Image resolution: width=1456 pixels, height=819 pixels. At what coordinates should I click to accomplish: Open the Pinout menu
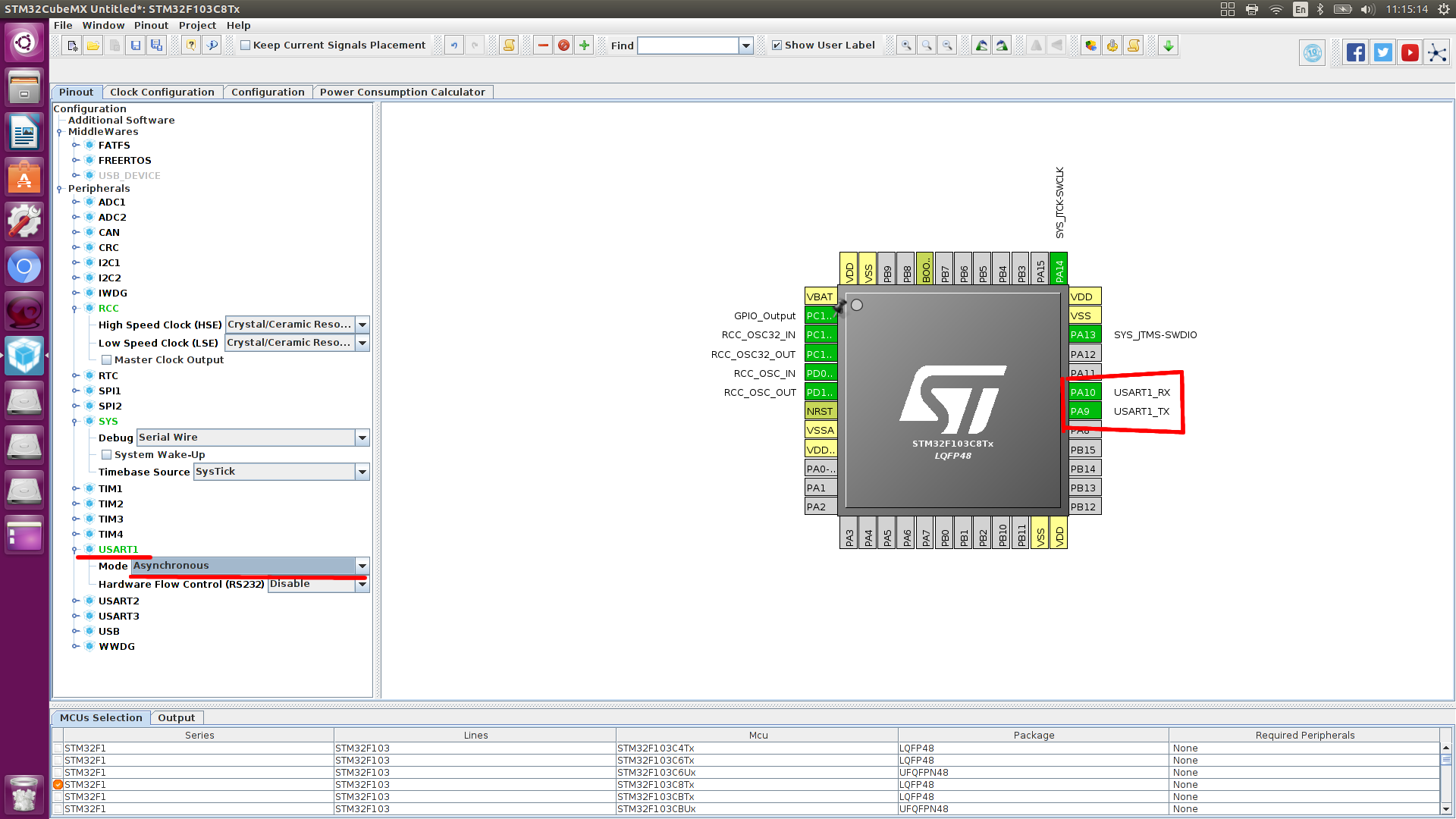click(x=151, y=25)
